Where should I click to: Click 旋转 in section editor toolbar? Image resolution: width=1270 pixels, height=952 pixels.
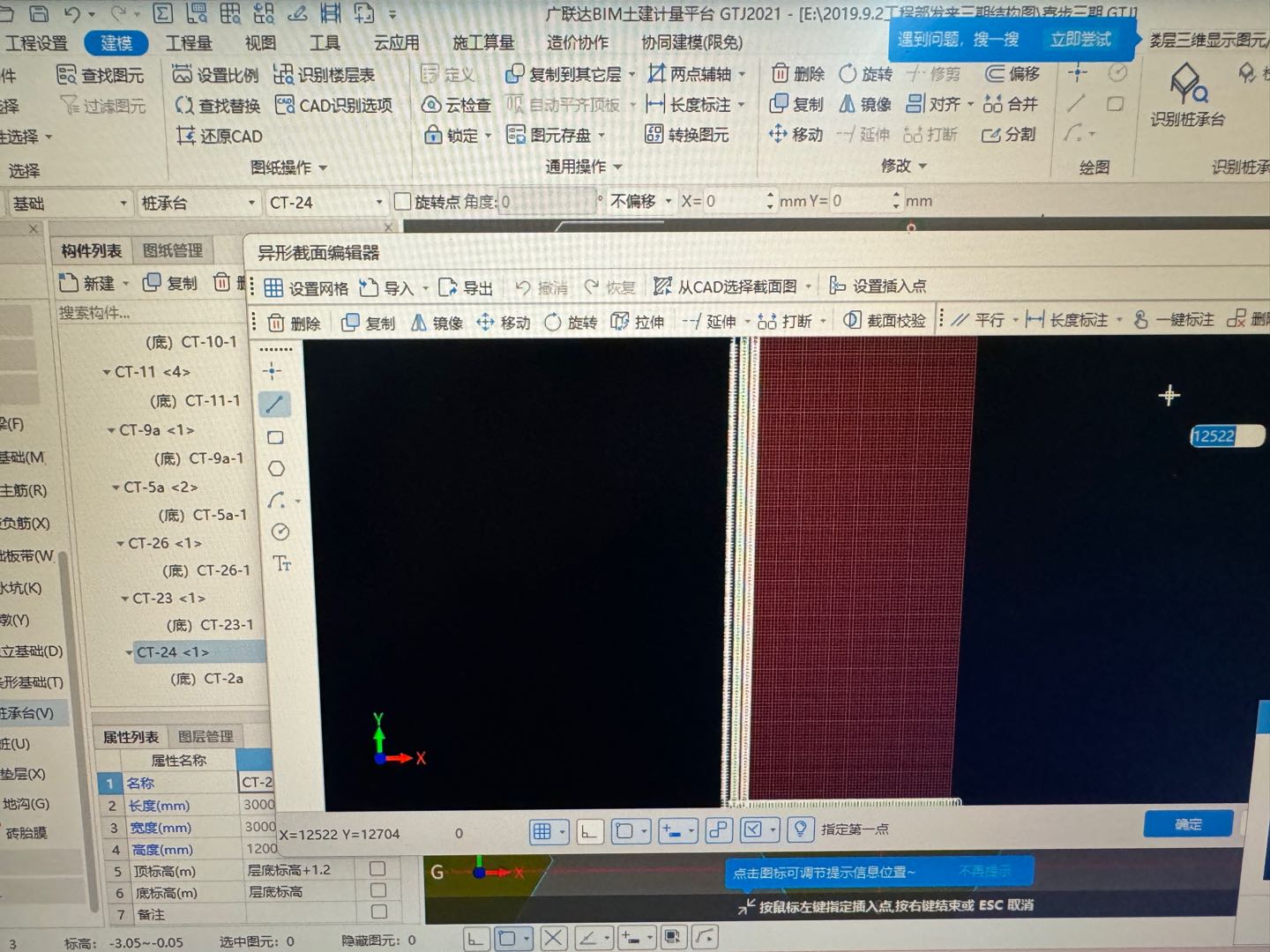click(x=571, y=323)
